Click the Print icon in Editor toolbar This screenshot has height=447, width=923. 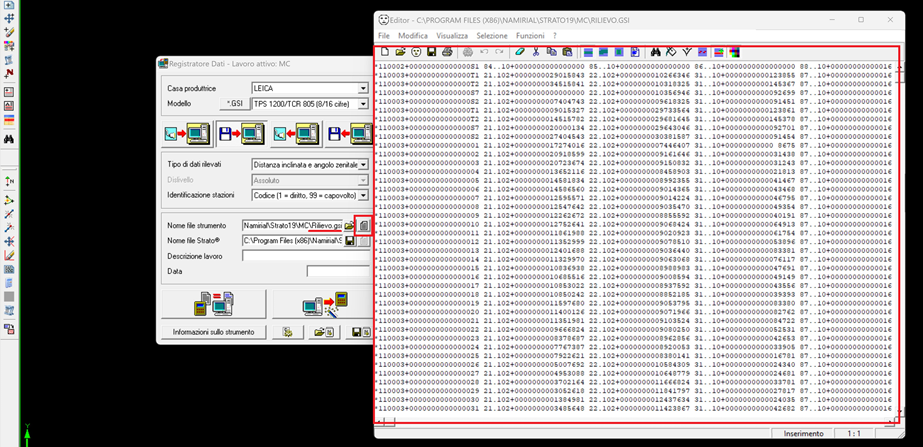click(446, 51)
